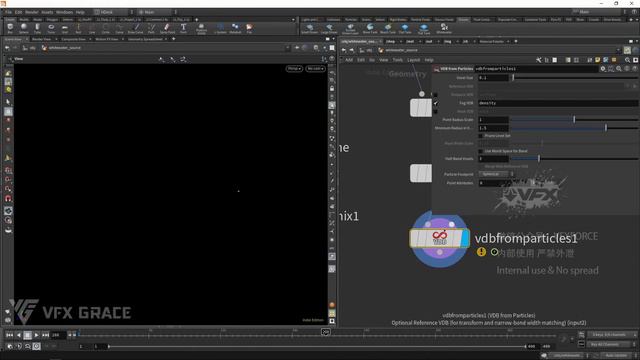Select the L-System shelf tool

220,28
